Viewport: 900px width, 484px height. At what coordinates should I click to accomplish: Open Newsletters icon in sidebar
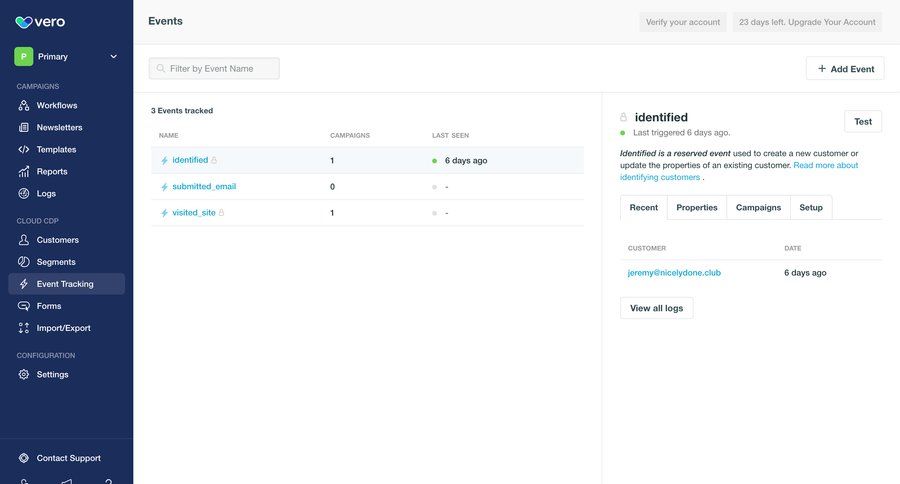pyautogui.click(x=24, y=127)
